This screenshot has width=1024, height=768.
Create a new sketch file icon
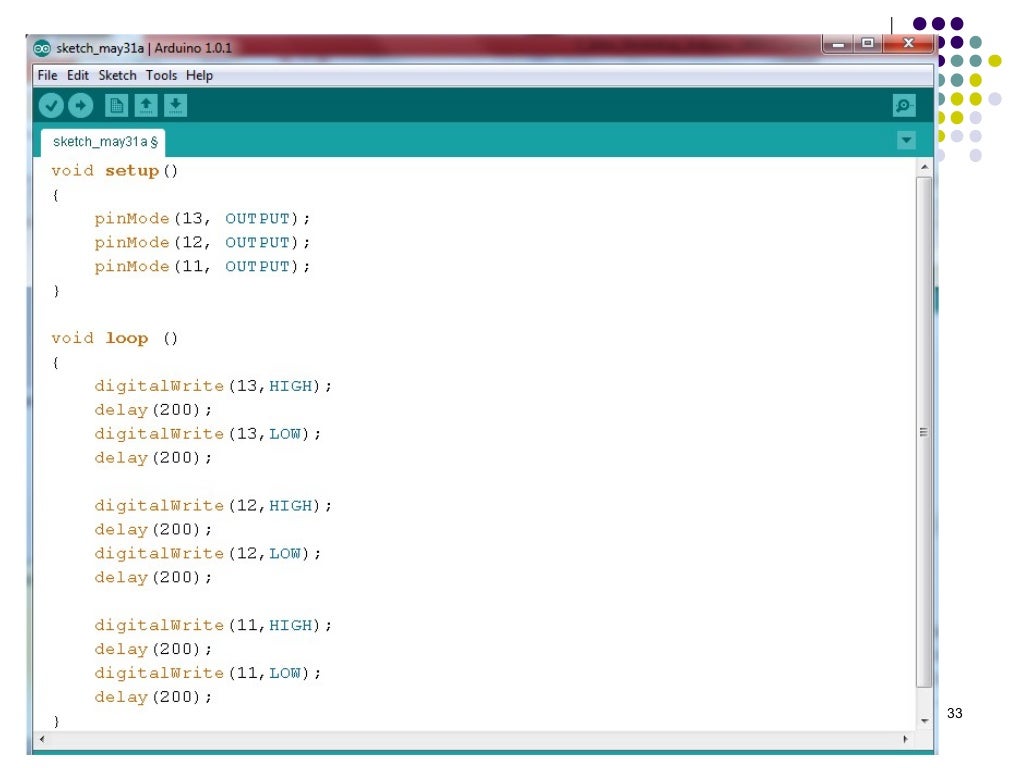click(117, 105)
